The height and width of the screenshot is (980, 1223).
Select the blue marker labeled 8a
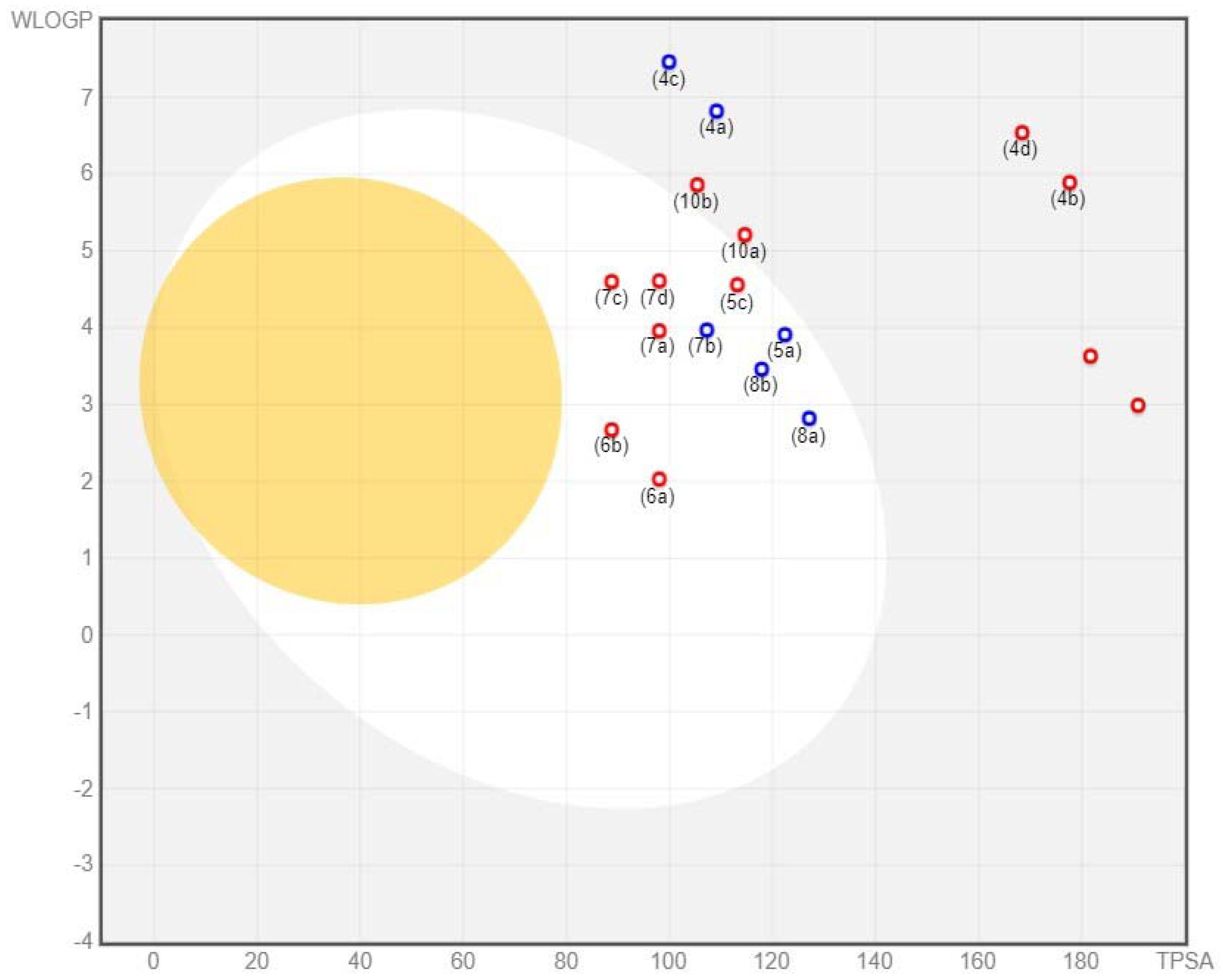(809, 418)
